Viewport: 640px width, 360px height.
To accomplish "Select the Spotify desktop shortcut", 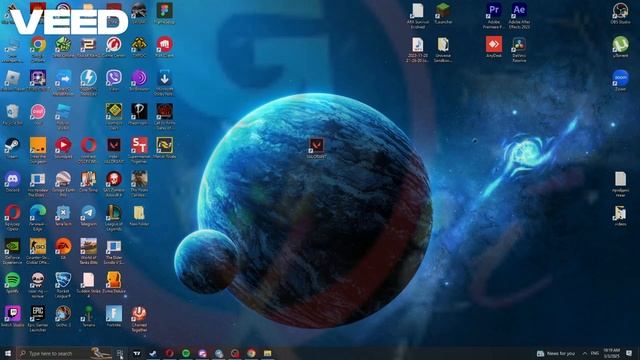I will (x=12, y=281).
